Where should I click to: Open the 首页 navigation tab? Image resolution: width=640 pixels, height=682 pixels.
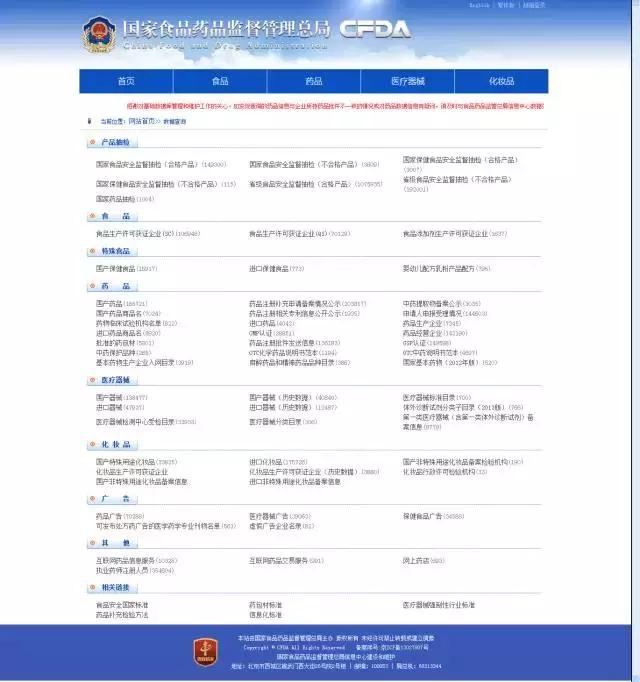pos(126,81)
